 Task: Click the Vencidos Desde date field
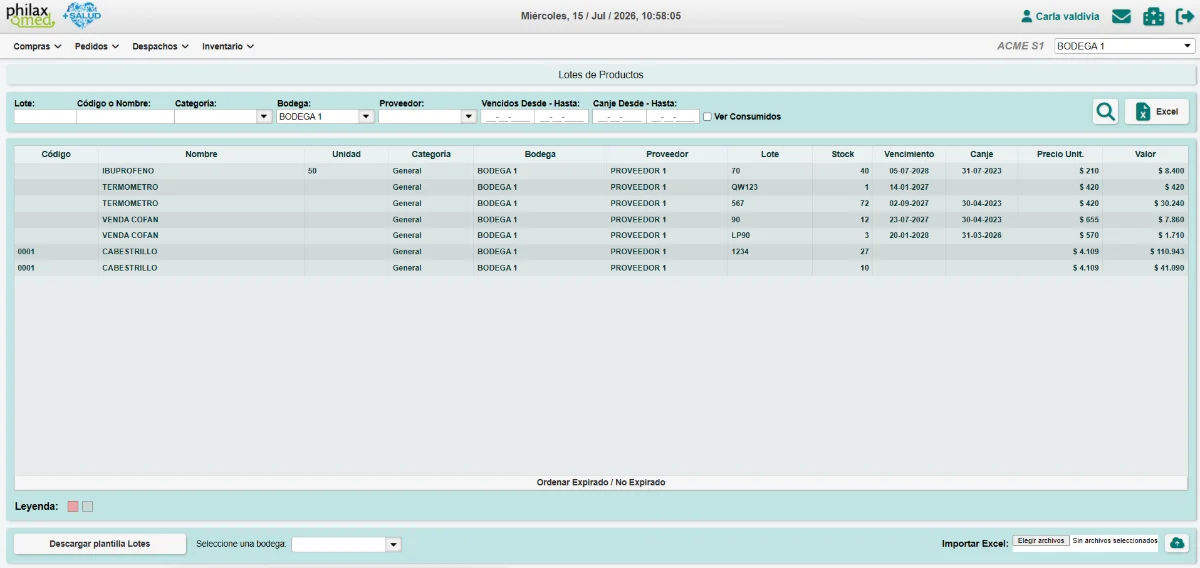[507, 116]
